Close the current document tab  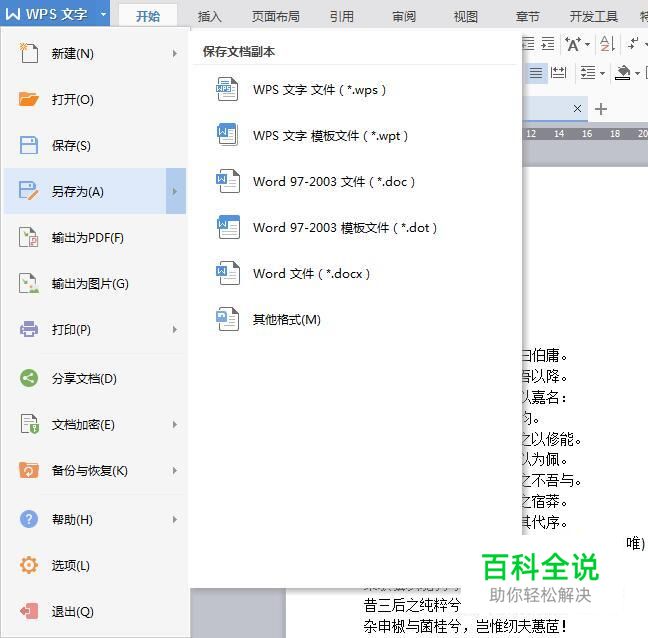click(x=577, y=108)
